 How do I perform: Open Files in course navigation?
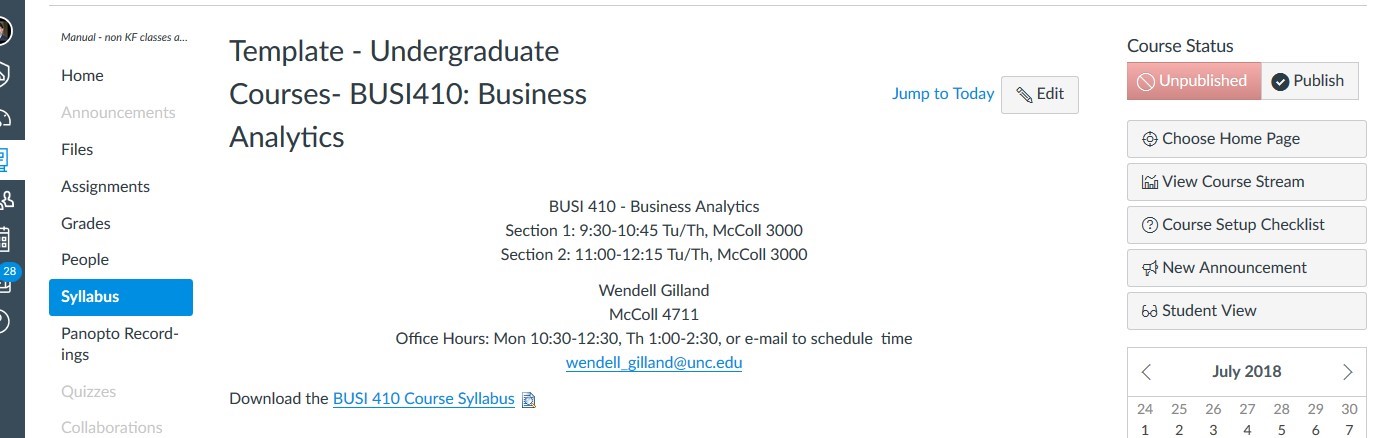77,149
